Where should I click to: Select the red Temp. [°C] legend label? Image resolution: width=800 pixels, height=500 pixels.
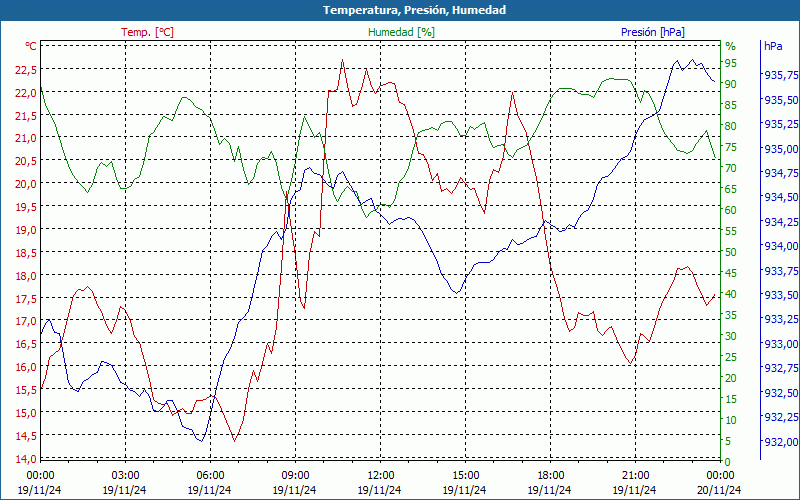coord(147,32)
